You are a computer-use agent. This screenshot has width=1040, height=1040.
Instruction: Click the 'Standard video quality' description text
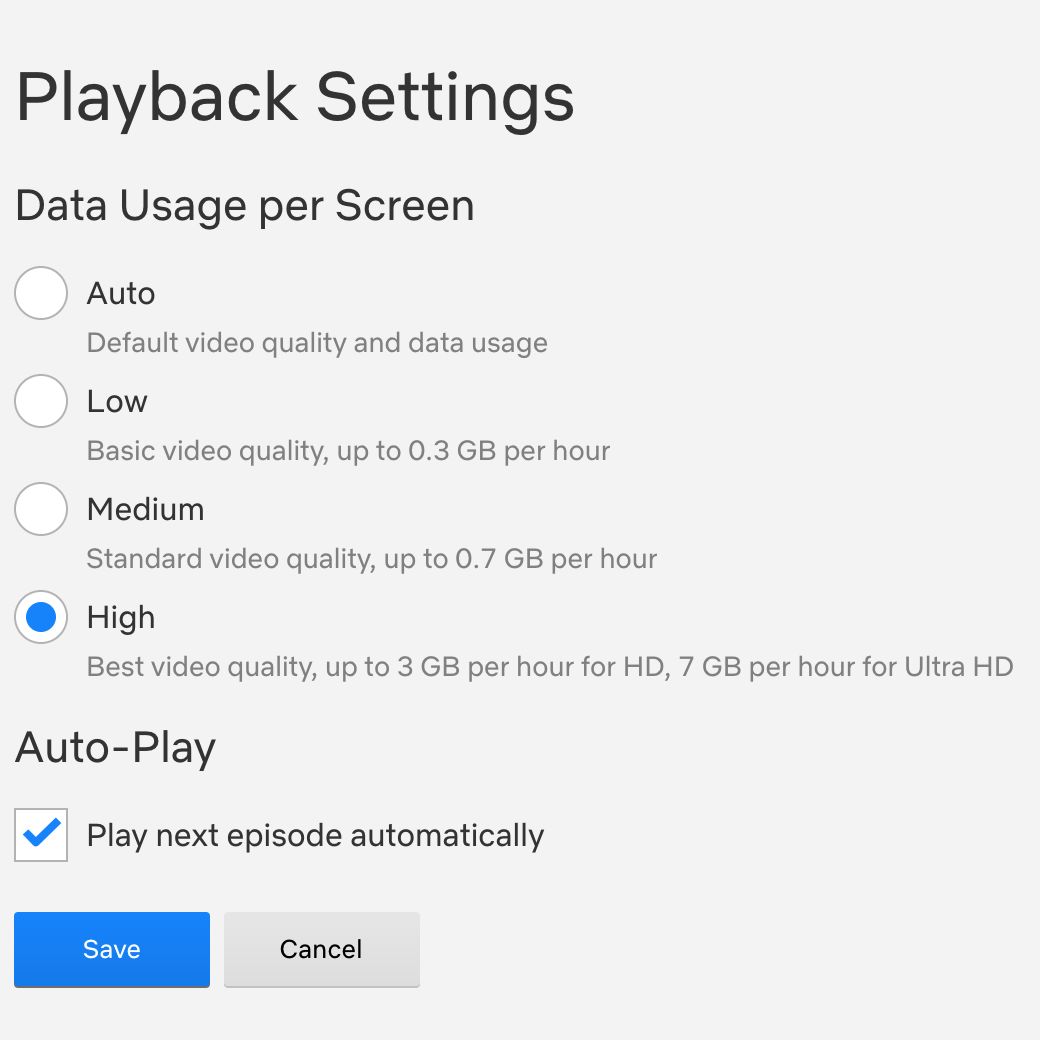click(371, 559)
